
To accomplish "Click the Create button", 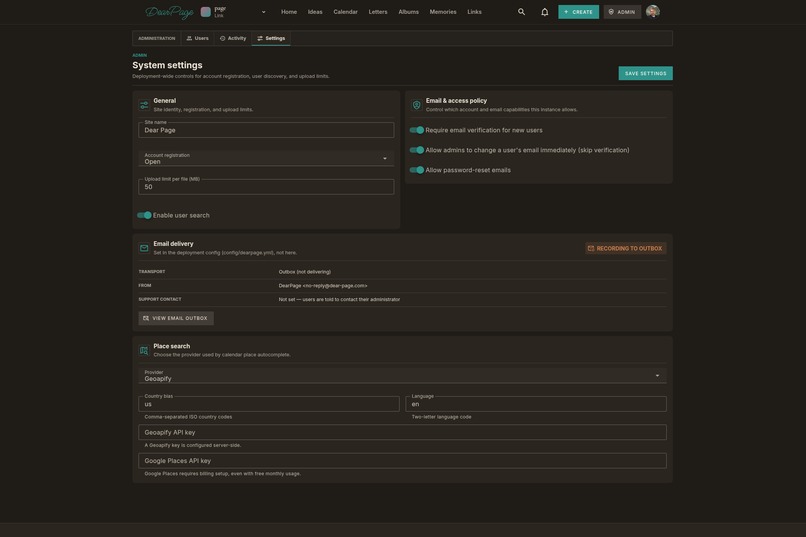I will coord(578,12).
